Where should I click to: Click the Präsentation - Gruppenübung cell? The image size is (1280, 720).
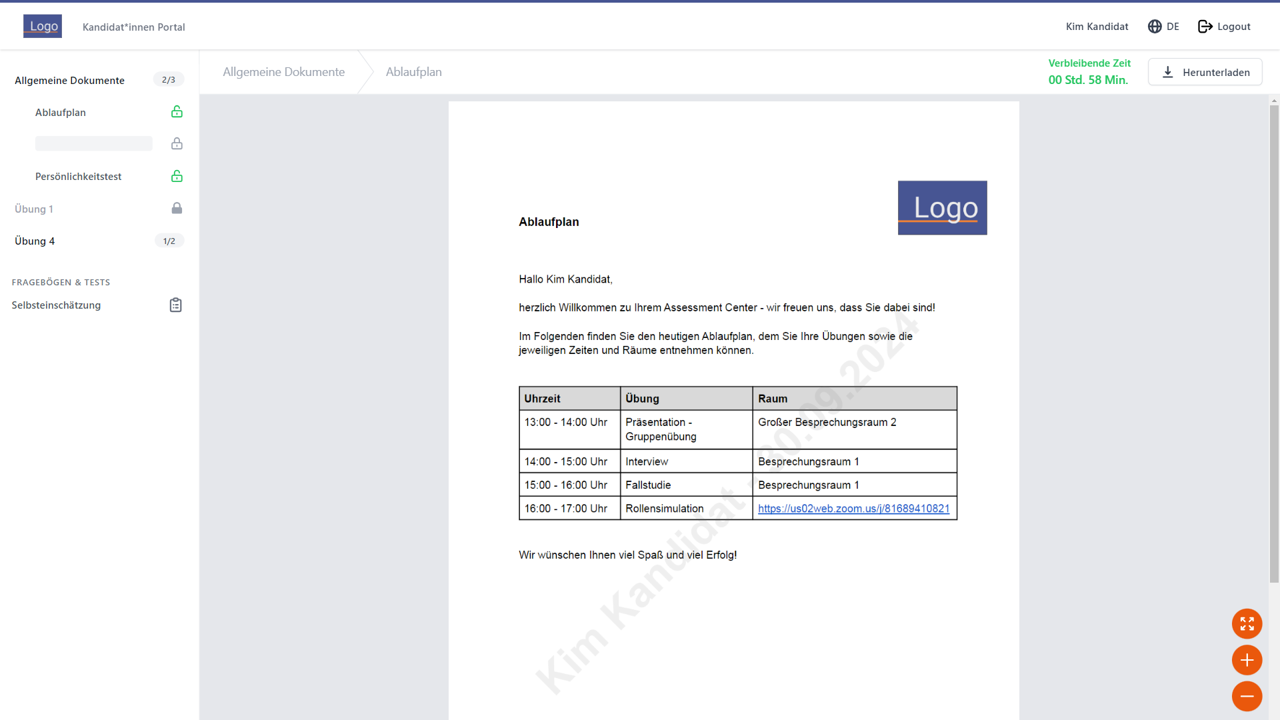point(687,429)
